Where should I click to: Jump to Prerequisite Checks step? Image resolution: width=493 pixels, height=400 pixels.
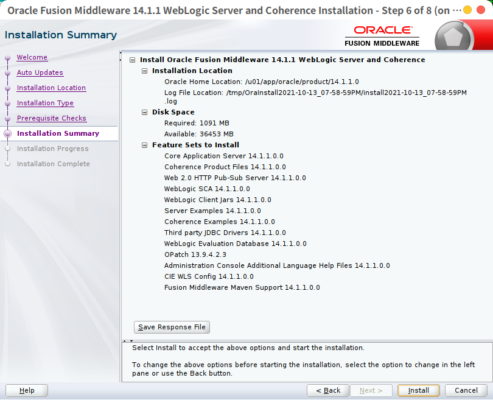[x=52, y=118]
